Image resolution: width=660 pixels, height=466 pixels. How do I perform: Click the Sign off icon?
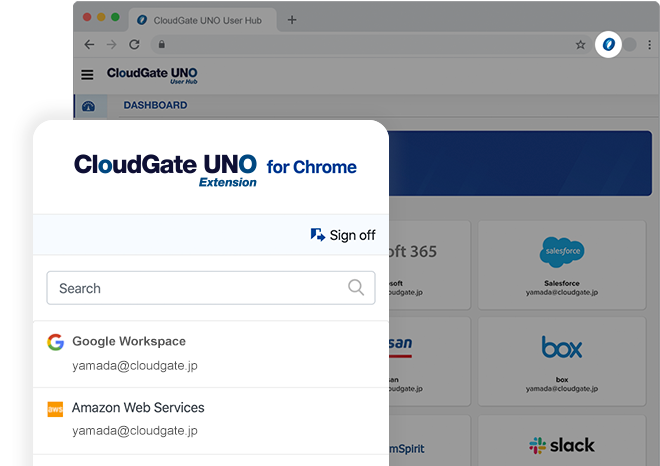click(x=317, y=235)
